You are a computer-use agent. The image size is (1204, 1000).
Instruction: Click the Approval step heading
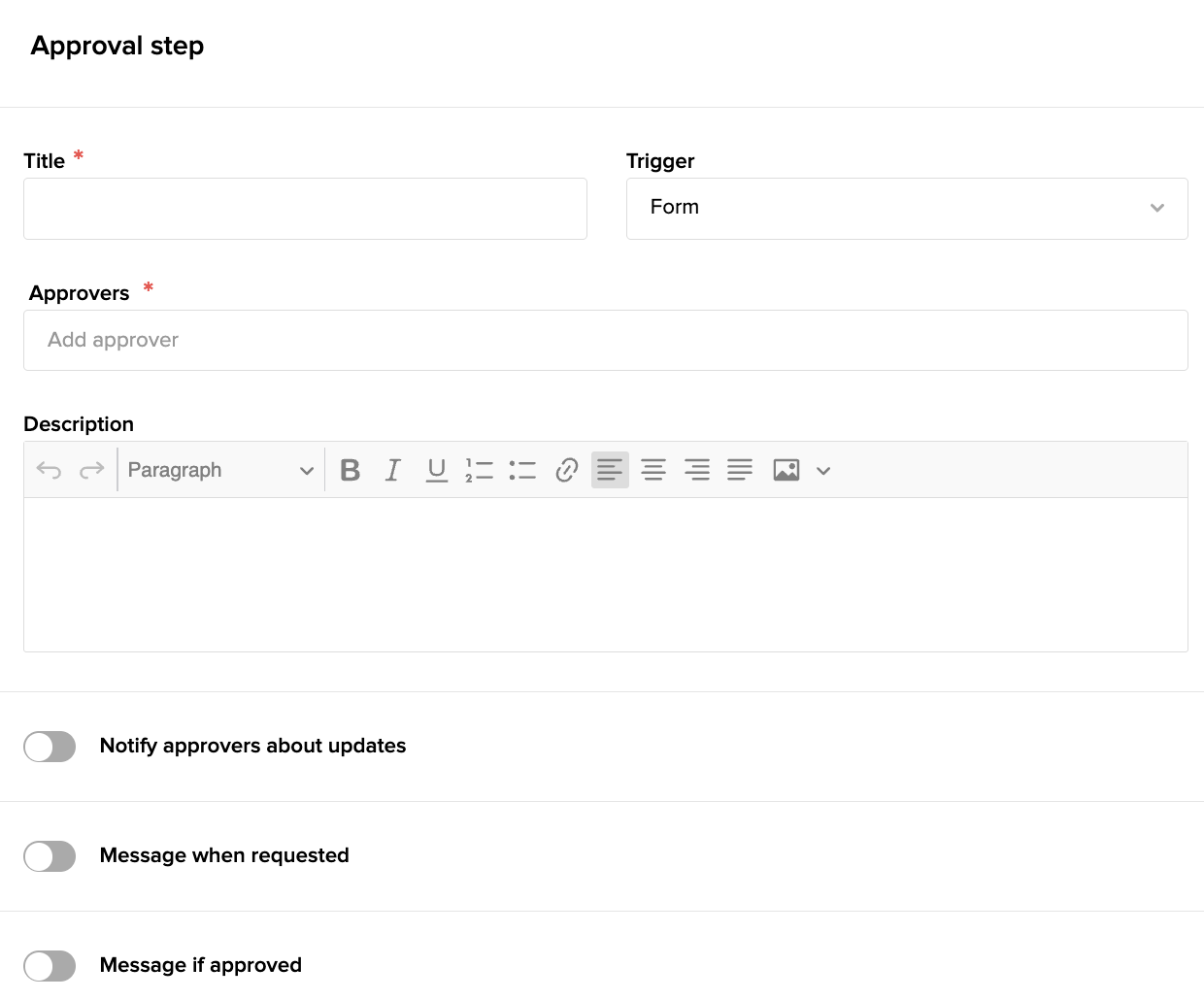tap(117, 46)
